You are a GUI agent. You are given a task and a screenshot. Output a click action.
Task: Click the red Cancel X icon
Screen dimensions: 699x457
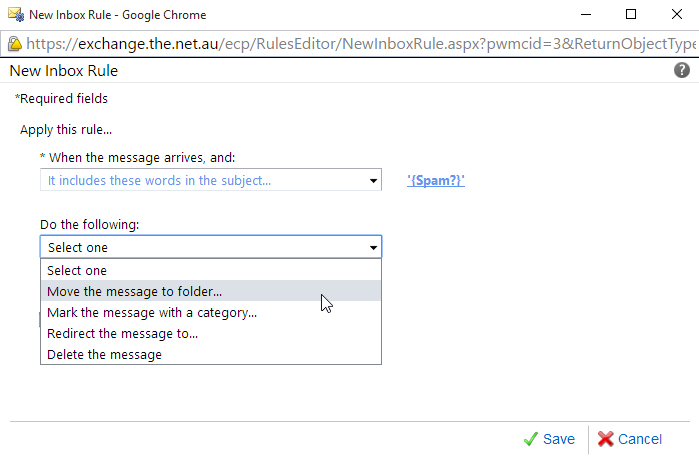coord(605,439)
